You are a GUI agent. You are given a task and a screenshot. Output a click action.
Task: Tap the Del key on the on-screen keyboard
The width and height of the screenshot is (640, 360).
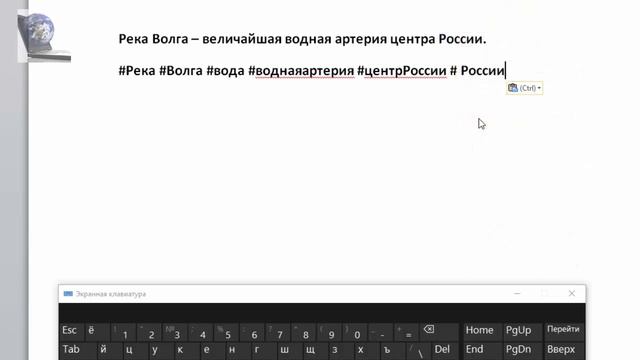tap(446, 351)
